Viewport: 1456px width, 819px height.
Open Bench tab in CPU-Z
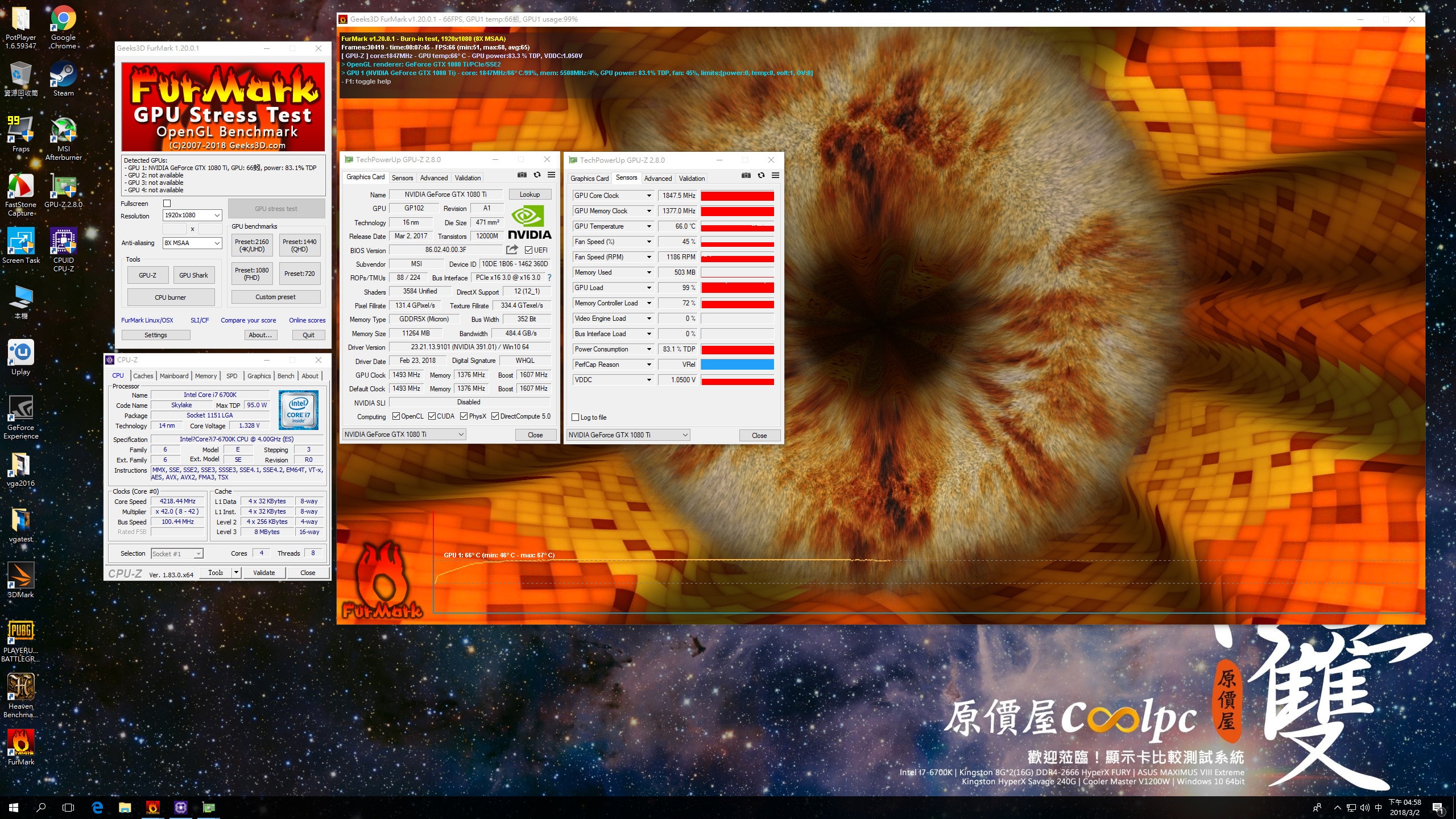pos(286,376)
